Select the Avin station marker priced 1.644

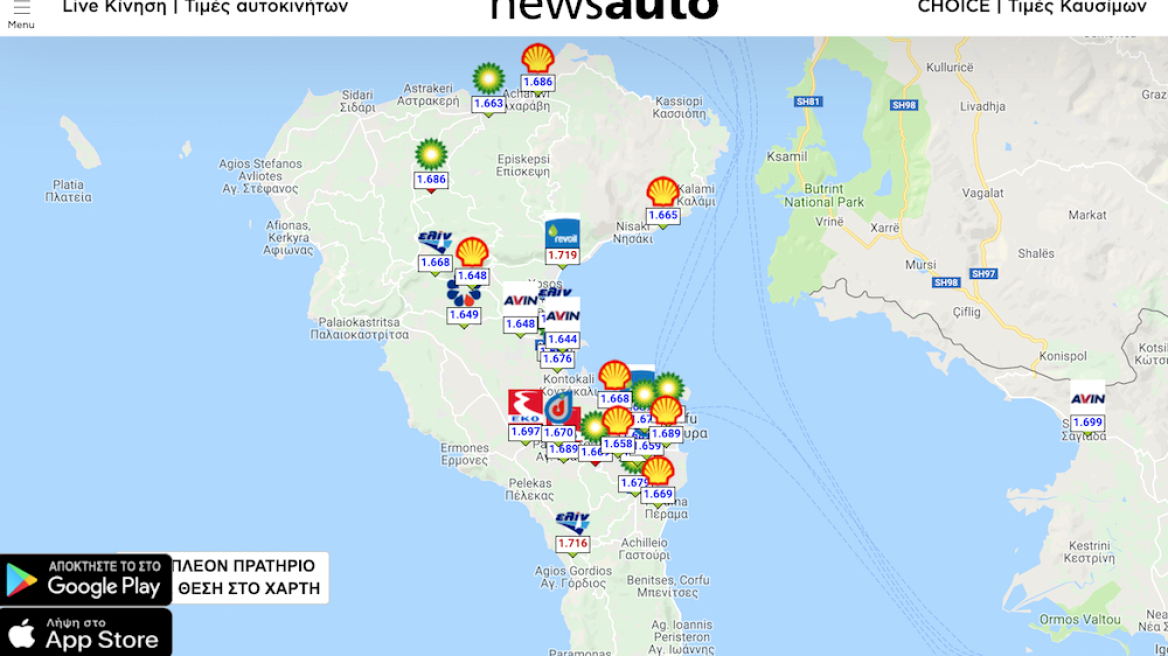click(562, 317)
